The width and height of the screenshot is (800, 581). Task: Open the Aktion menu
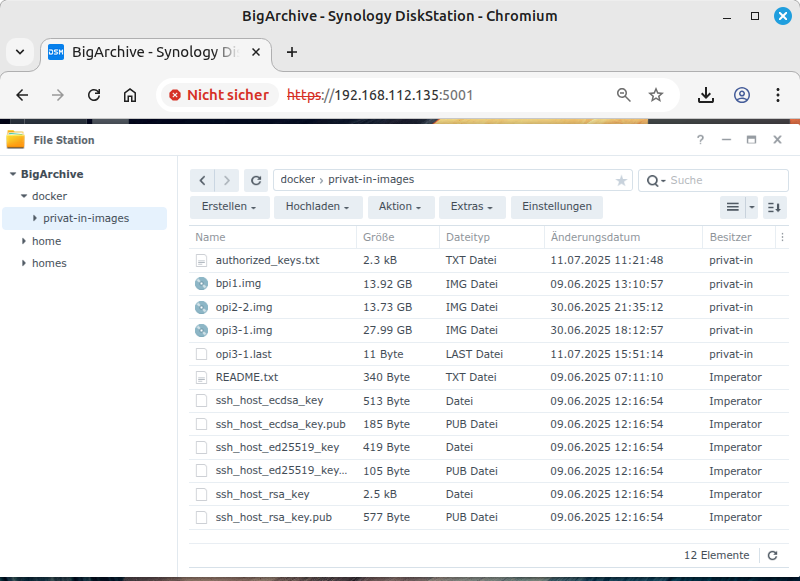point(401,207)
